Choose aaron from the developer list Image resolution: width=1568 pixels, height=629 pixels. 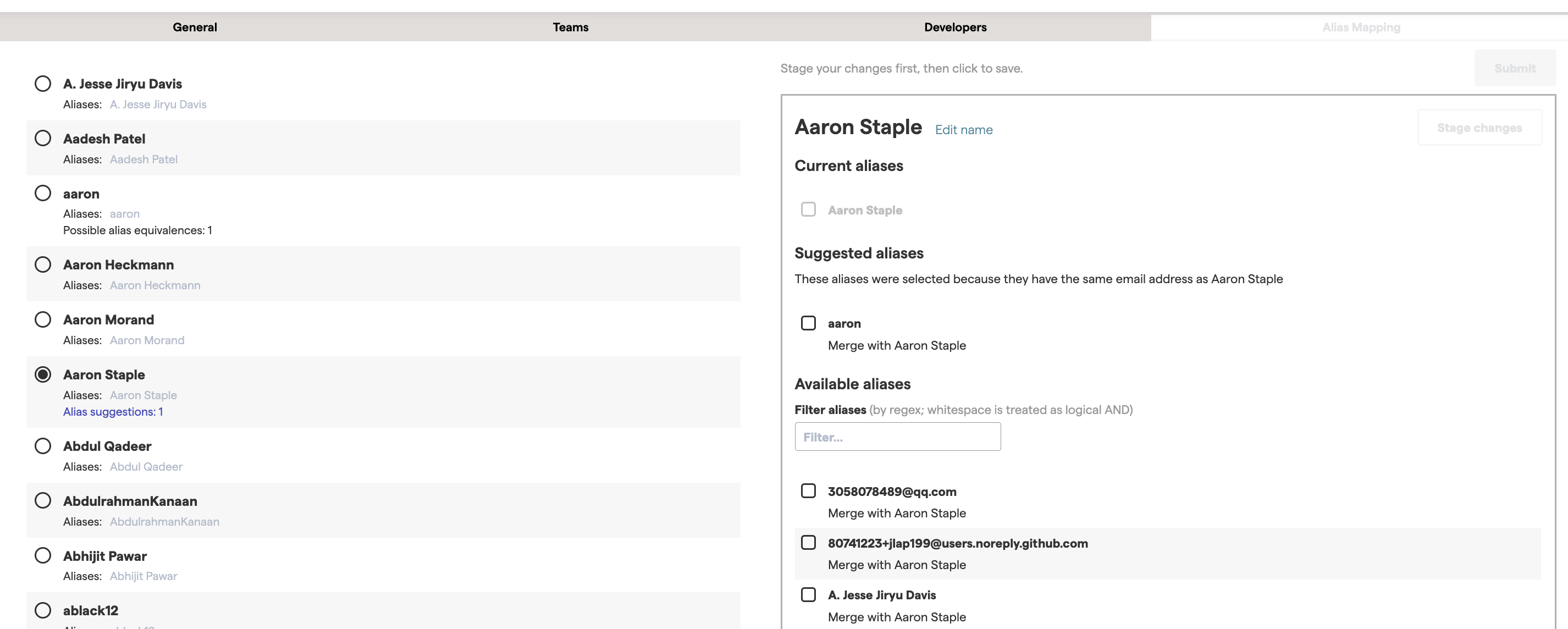pyautogui.click(x=43, y=193)
